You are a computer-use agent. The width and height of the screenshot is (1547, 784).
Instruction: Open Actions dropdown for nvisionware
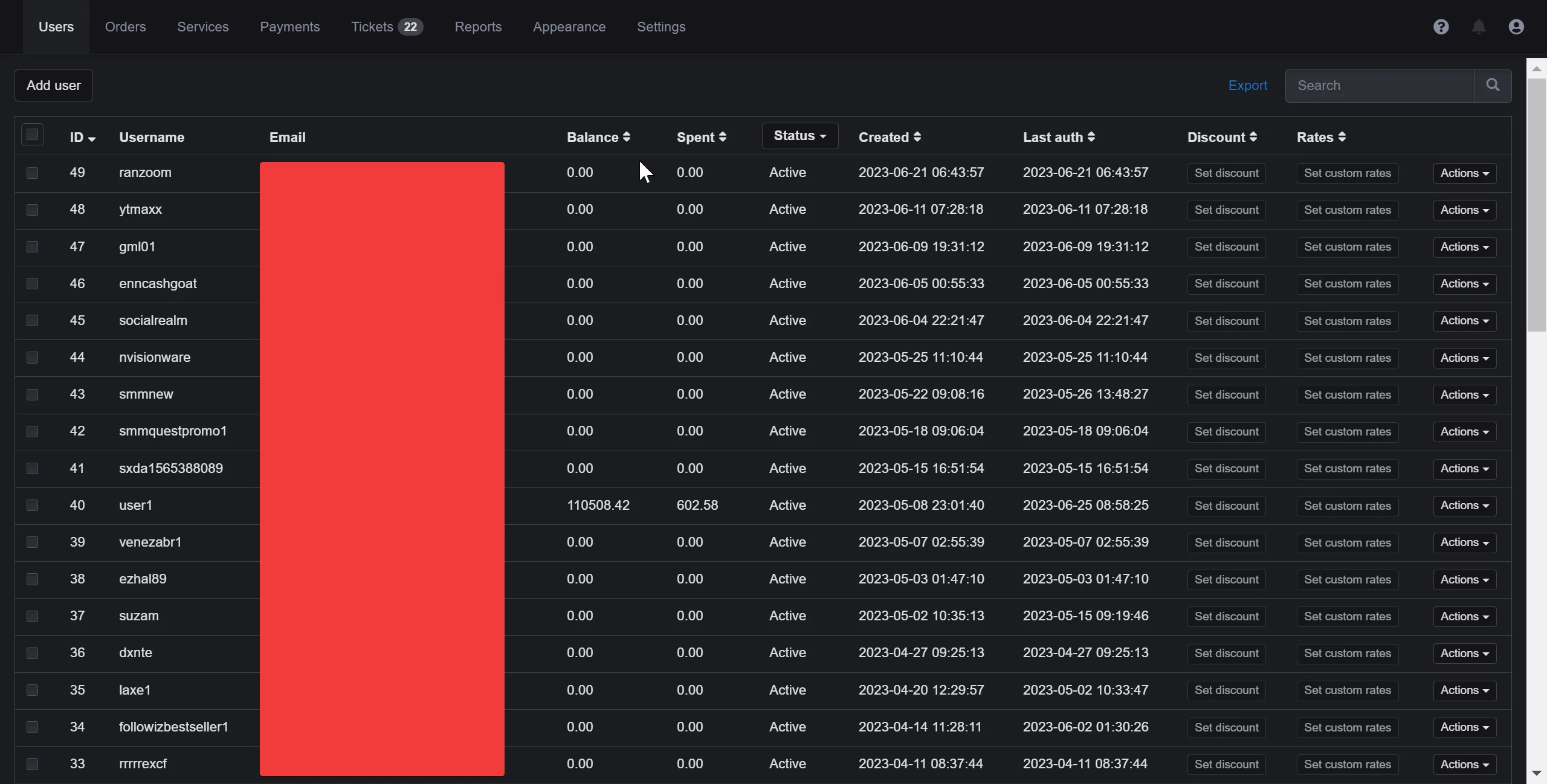[1465, 358]
